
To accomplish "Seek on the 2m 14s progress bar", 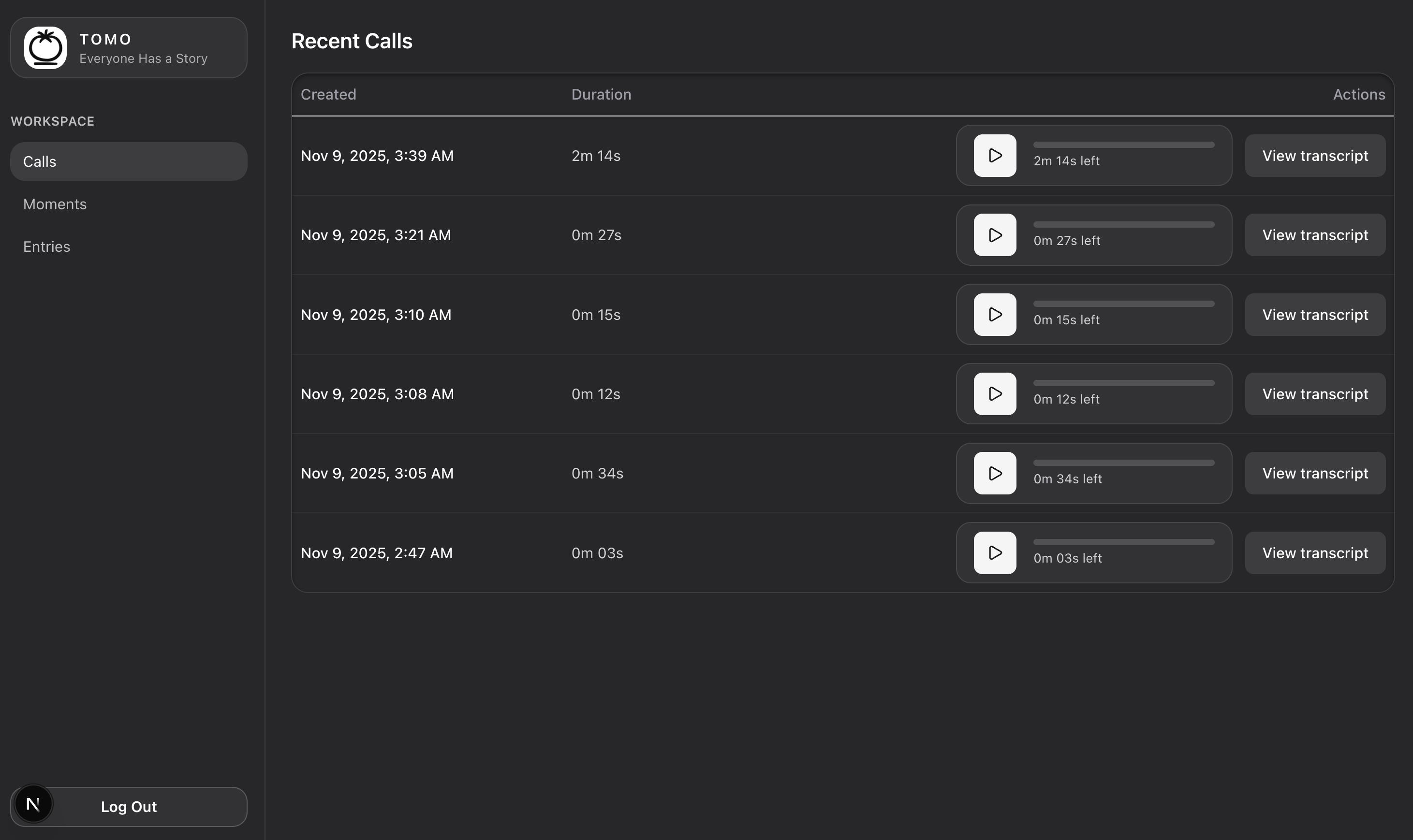I will (x=1123, y=145).
